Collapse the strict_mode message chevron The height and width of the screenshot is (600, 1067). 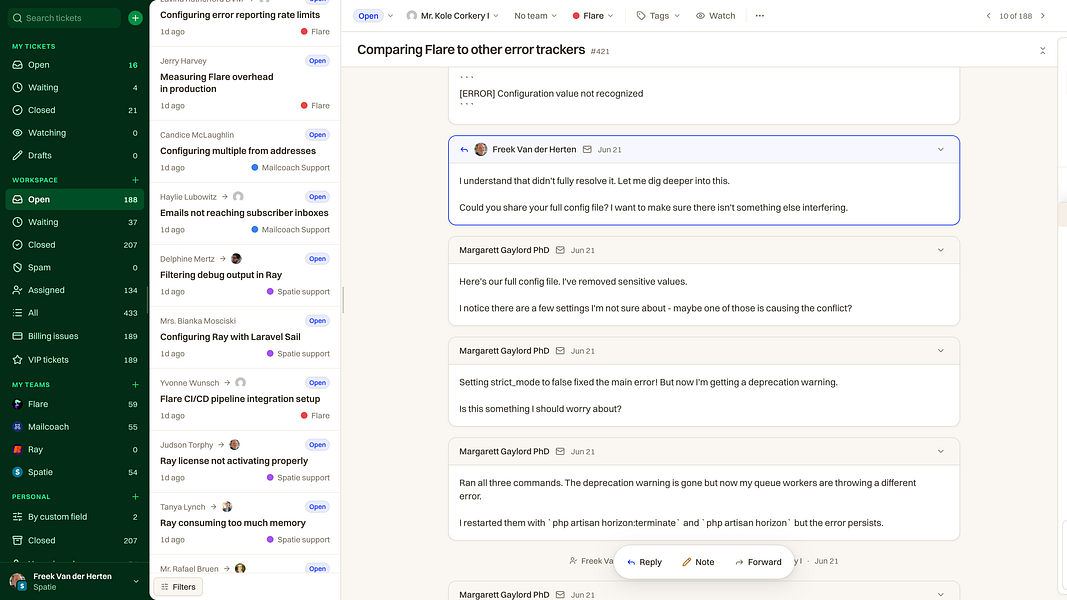click(940, 351)
